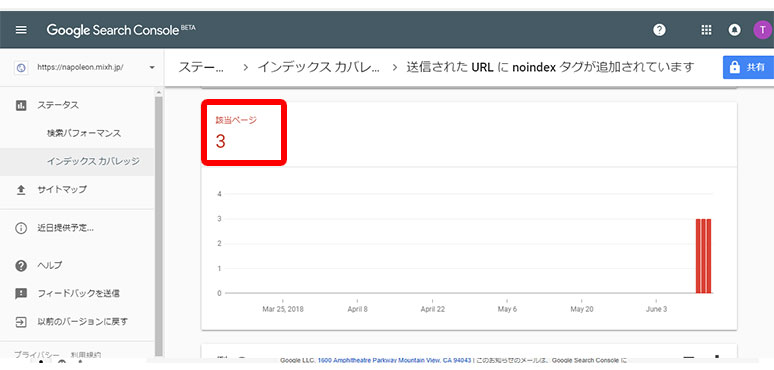Click the 以前のバージョンに戻す exit icon
Screen dimensions: 774x370
pos(21,322)
